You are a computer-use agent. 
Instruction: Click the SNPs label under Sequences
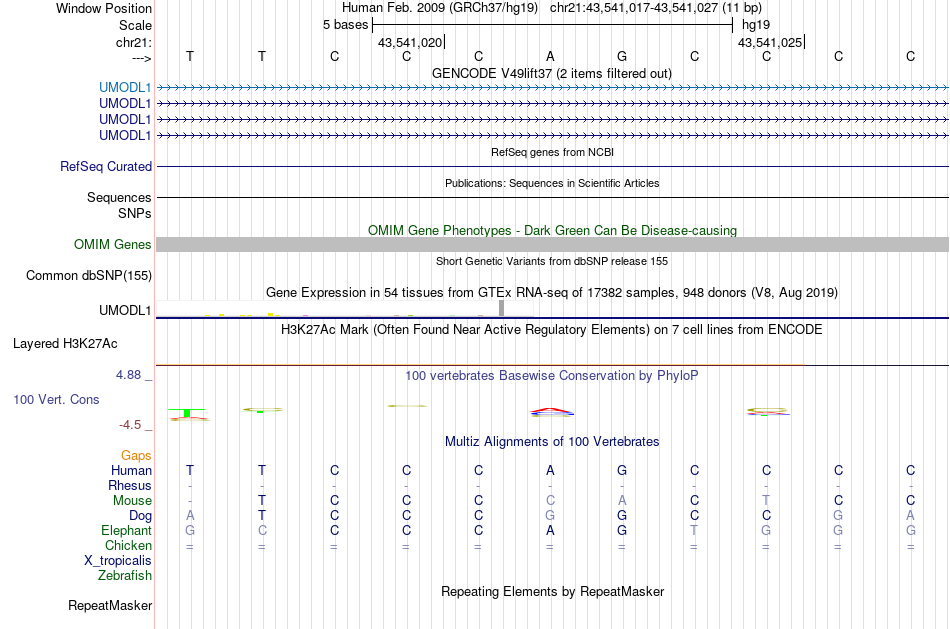pos(135,213)
